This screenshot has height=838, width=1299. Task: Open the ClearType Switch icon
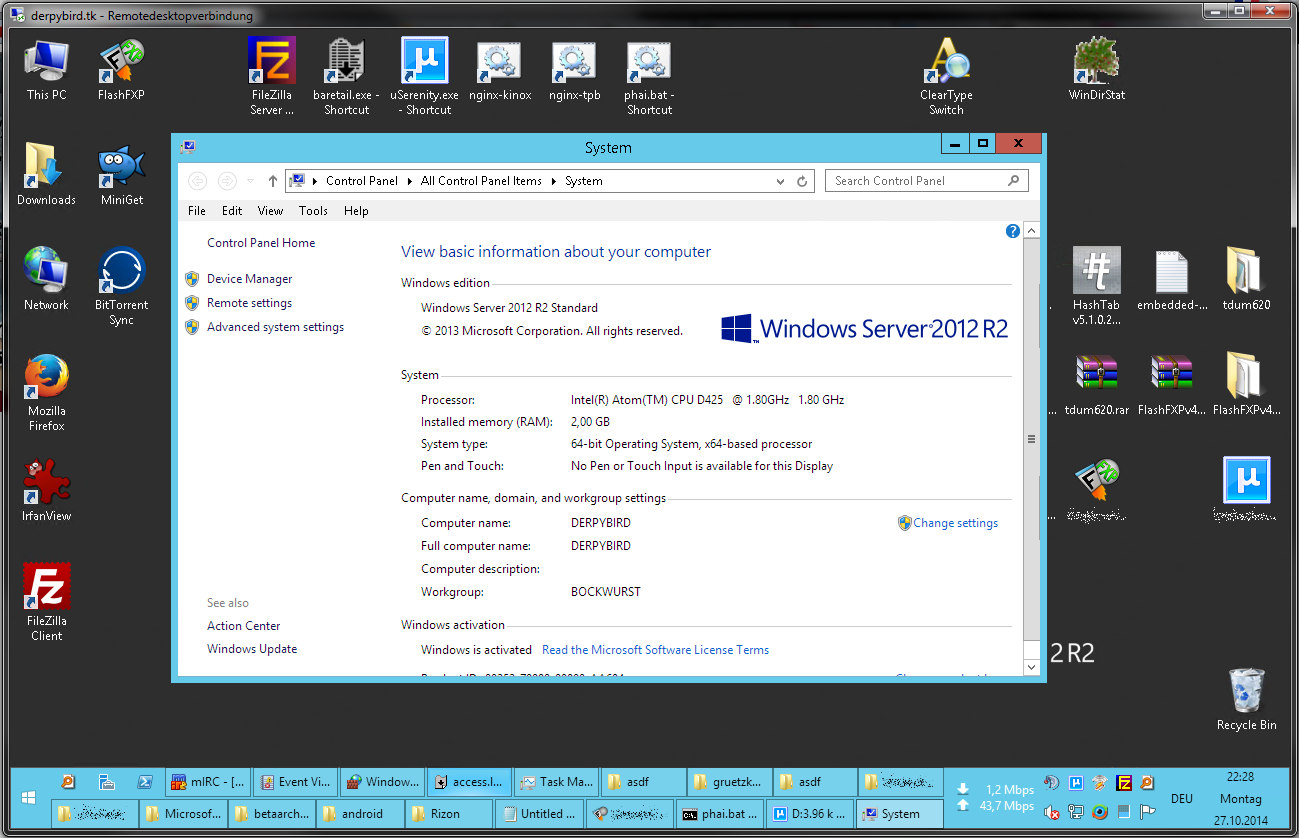(x=946, y=77)
